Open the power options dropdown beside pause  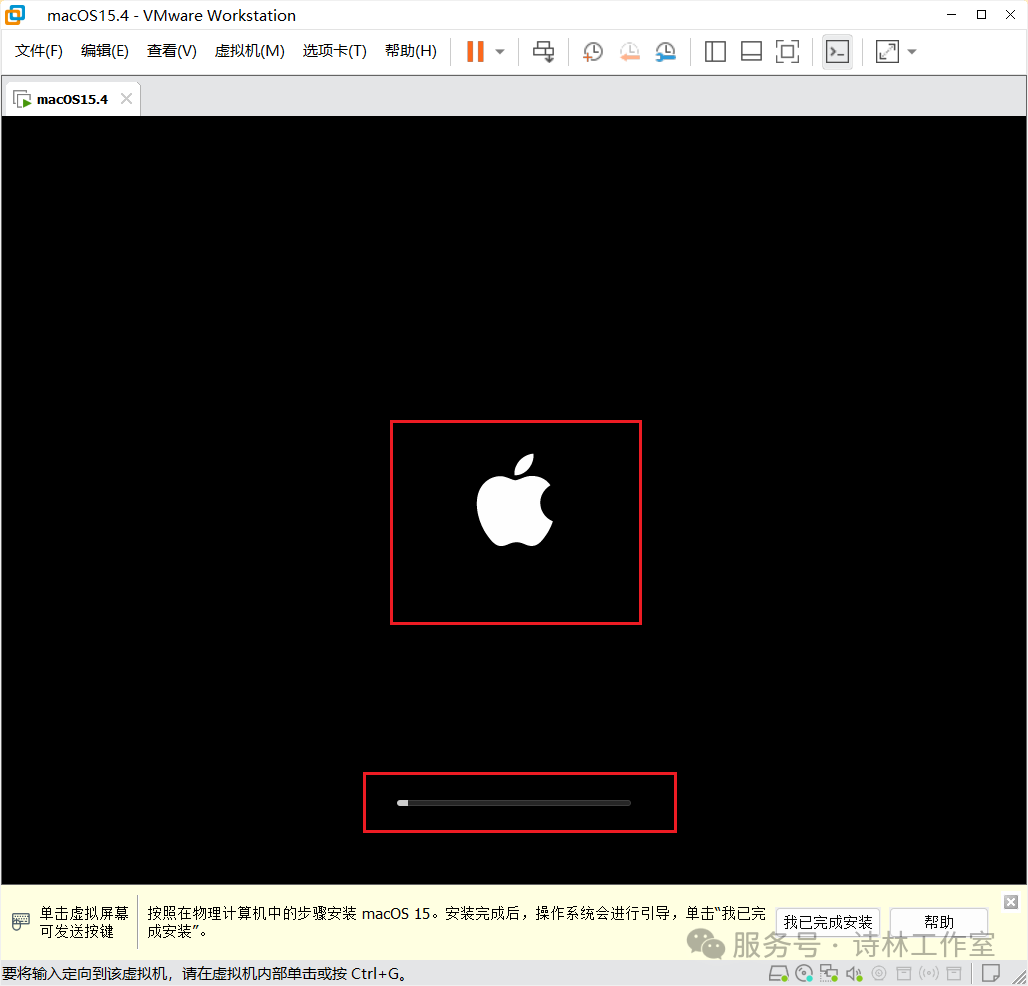[500, 52]
